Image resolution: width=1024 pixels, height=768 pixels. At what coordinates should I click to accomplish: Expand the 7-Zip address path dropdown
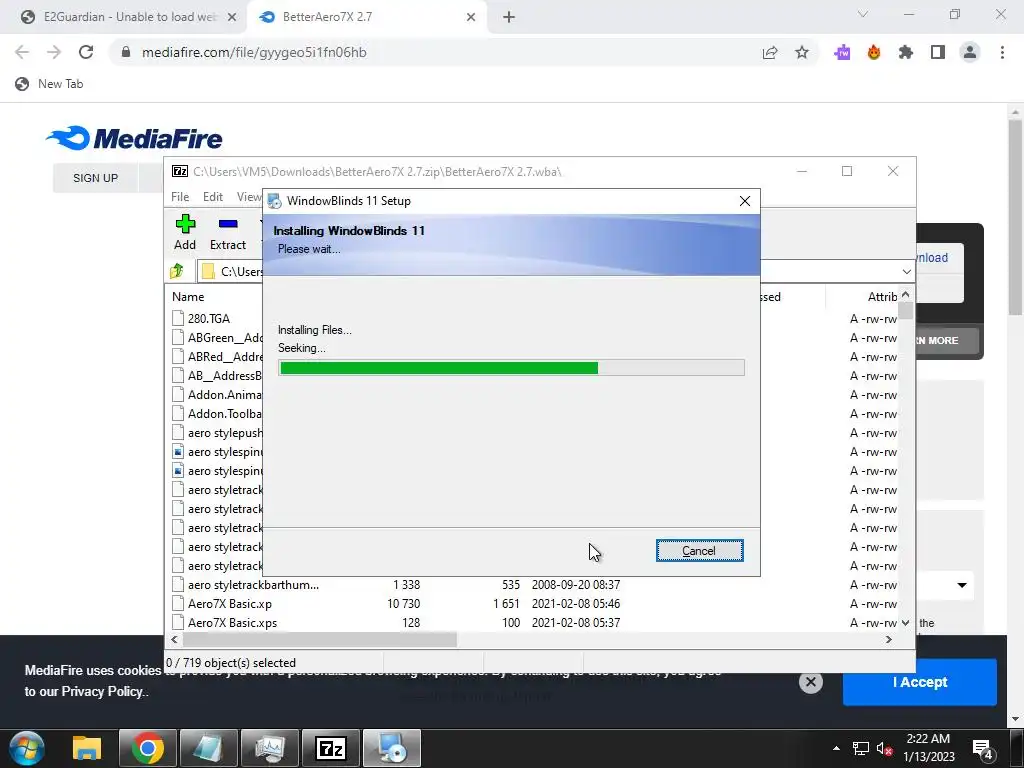pos(906,272)
